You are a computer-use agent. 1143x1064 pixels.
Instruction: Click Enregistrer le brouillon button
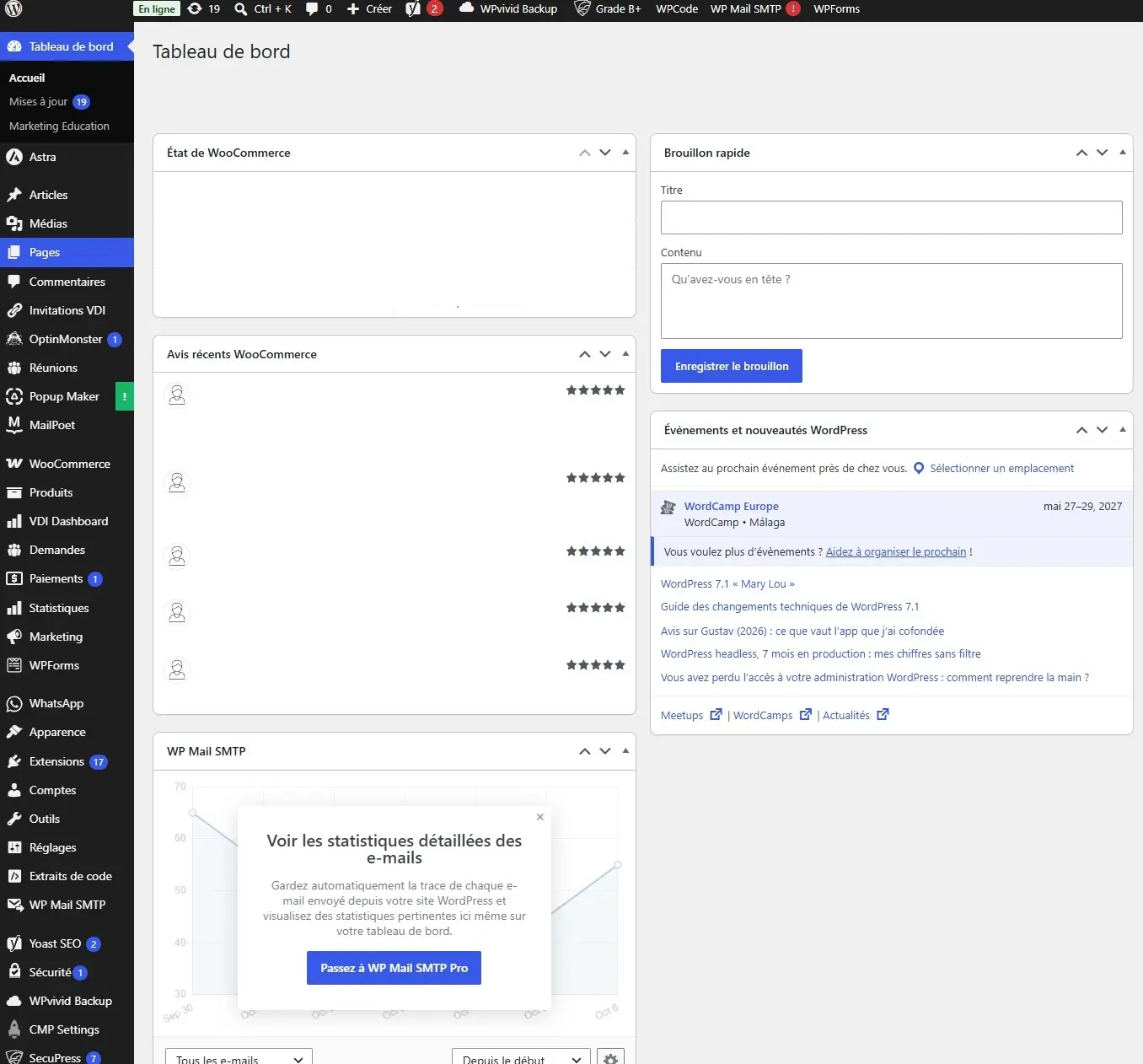point(732,366)
